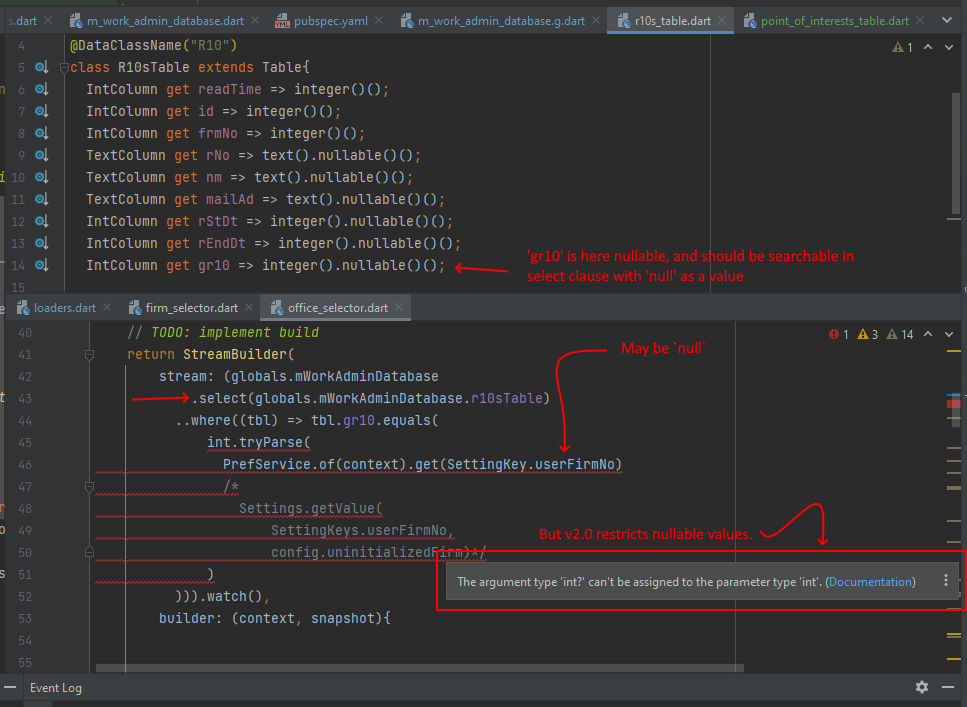Click the TODO implement build comment
This screenshot has height=707, width=967.
click(223, 333)
